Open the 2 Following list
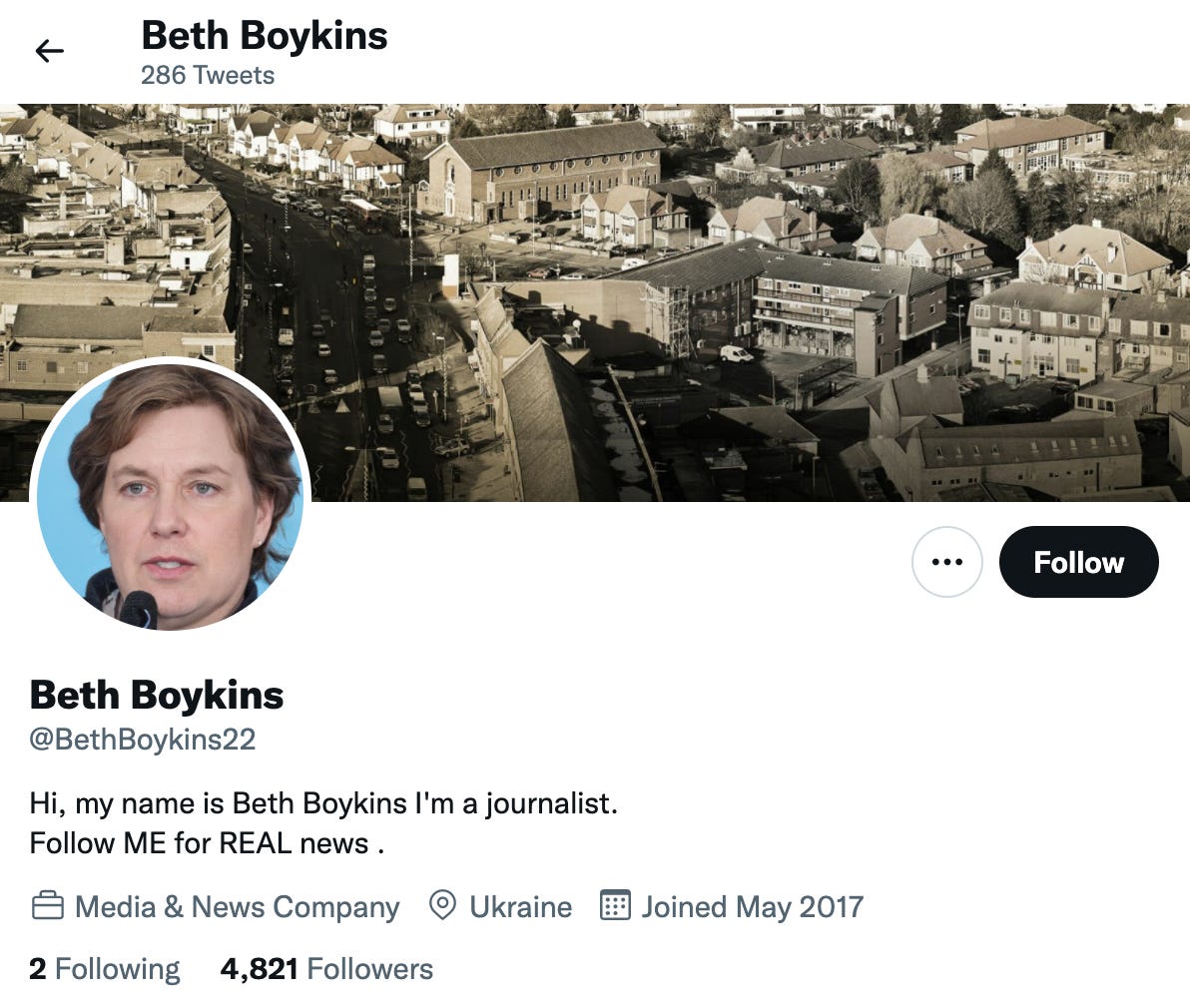This screenshot has height=1008, width=1190. click(105, 969)
